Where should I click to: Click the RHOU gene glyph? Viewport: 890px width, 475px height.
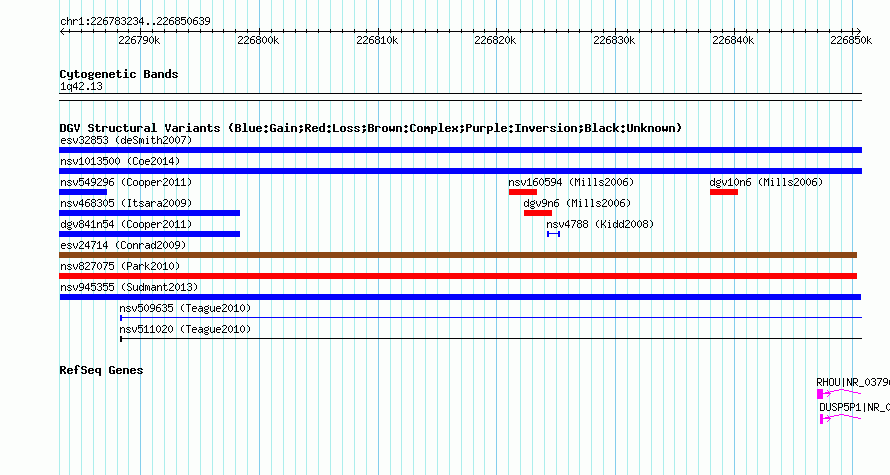[839, 393]
